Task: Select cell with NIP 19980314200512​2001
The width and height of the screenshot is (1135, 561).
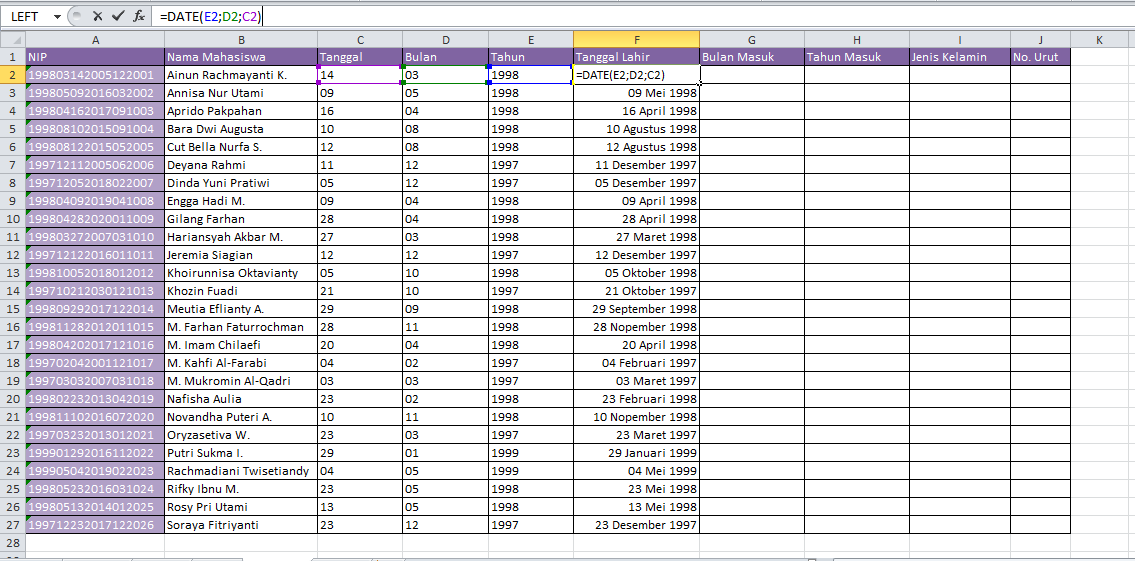Action: (95, 75)
